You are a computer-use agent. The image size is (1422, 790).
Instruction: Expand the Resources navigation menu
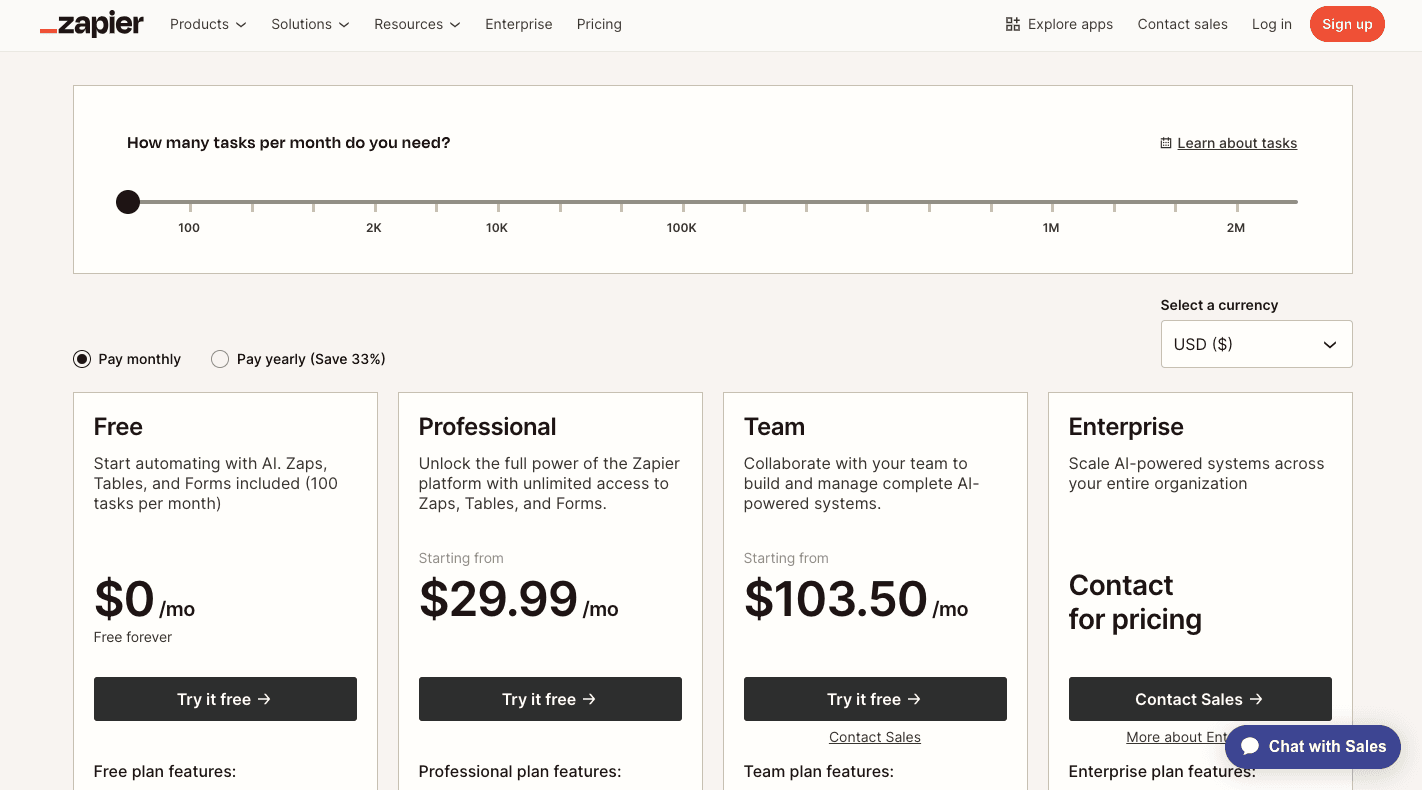point(416,24)
